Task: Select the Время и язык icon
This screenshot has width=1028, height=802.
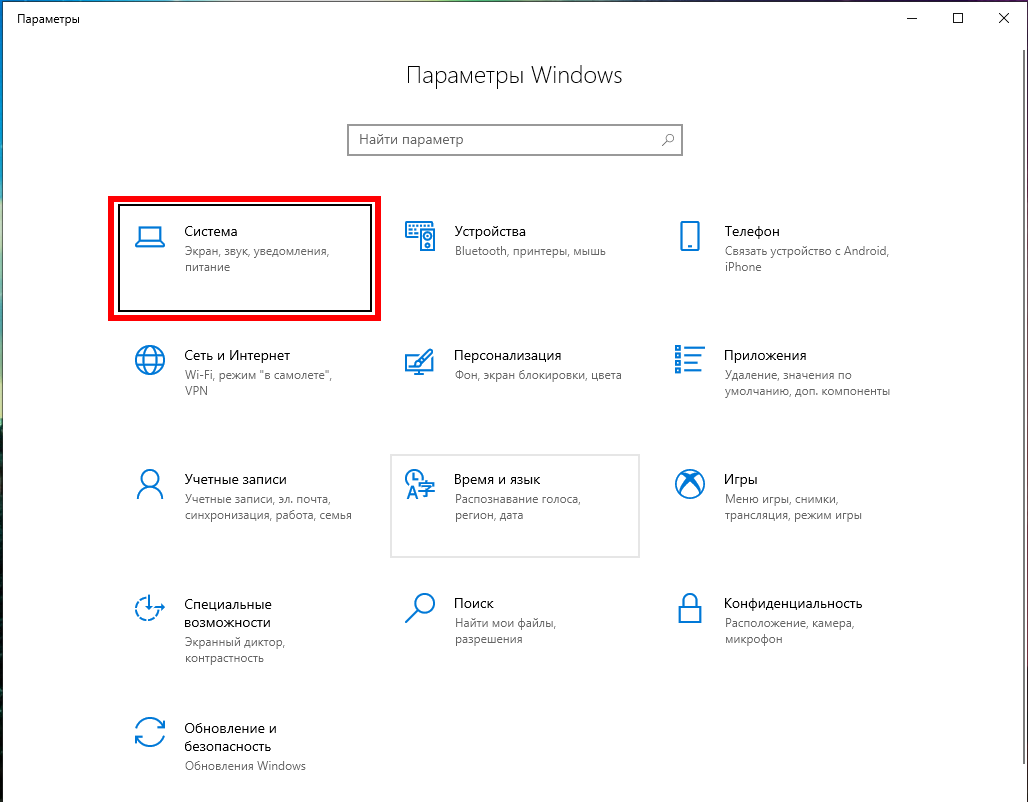Action: [x=419, y=484]
